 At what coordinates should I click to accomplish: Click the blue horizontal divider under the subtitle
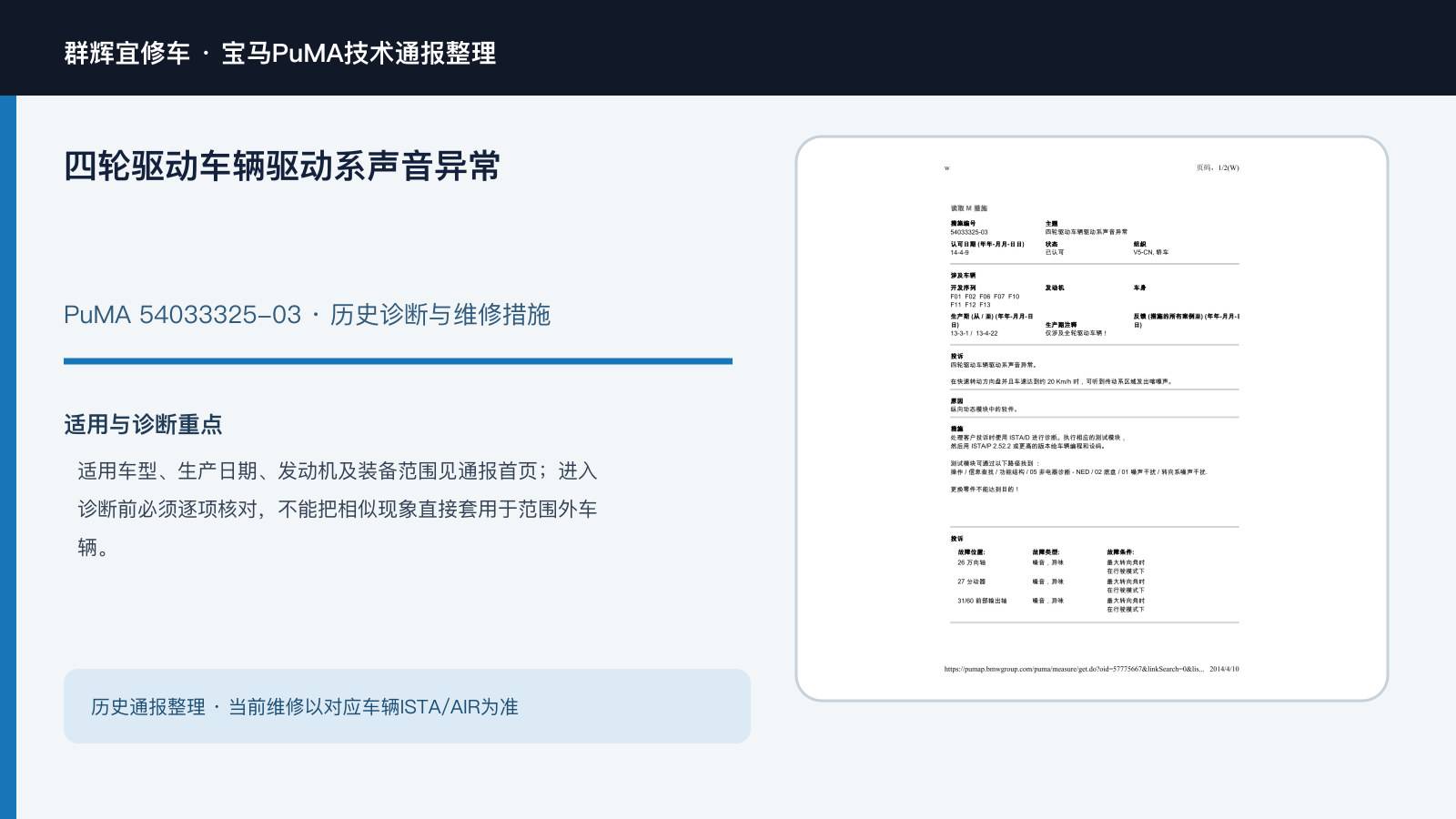398,361
